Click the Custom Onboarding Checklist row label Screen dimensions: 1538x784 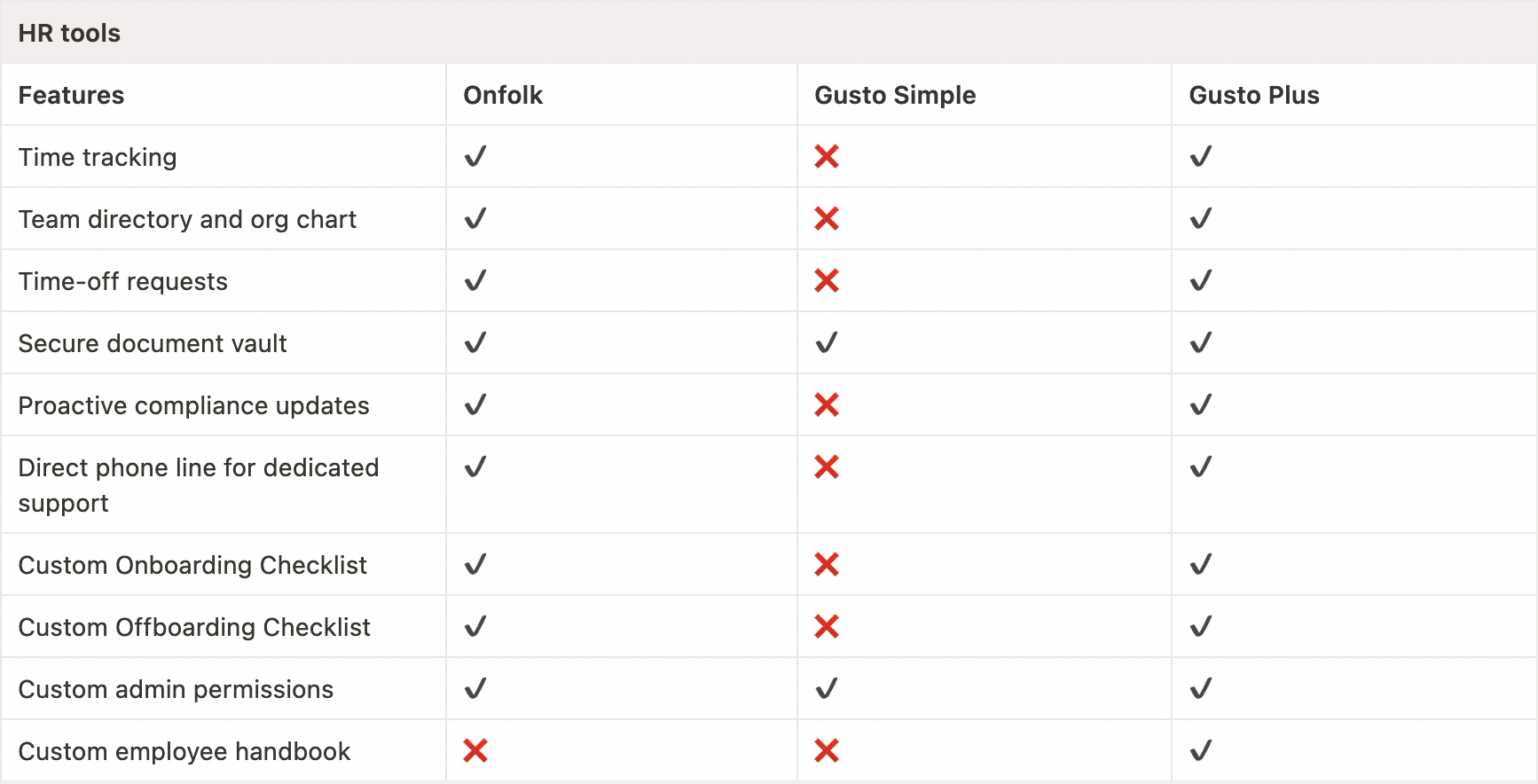(192, 565)
